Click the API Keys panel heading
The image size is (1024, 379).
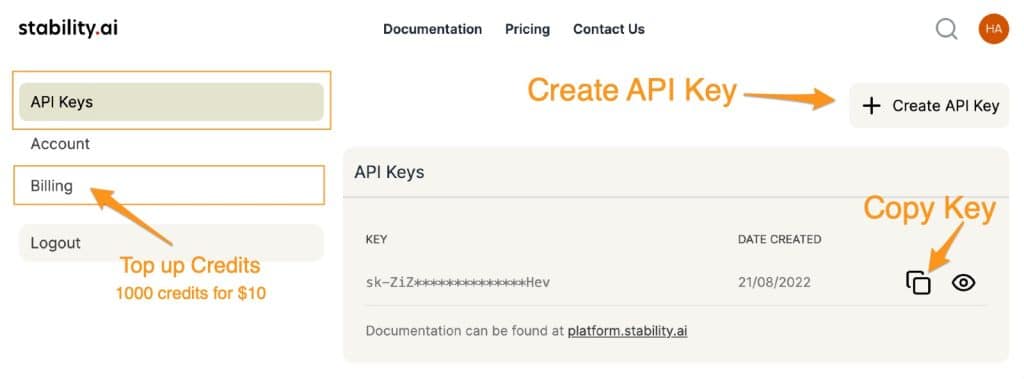(389, 172)
